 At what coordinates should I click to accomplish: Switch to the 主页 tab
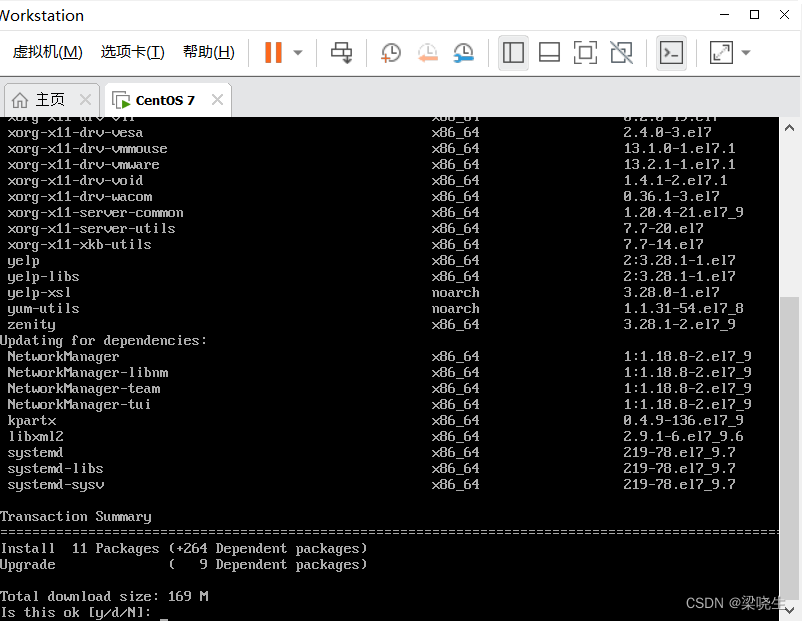tap(52, 100)
